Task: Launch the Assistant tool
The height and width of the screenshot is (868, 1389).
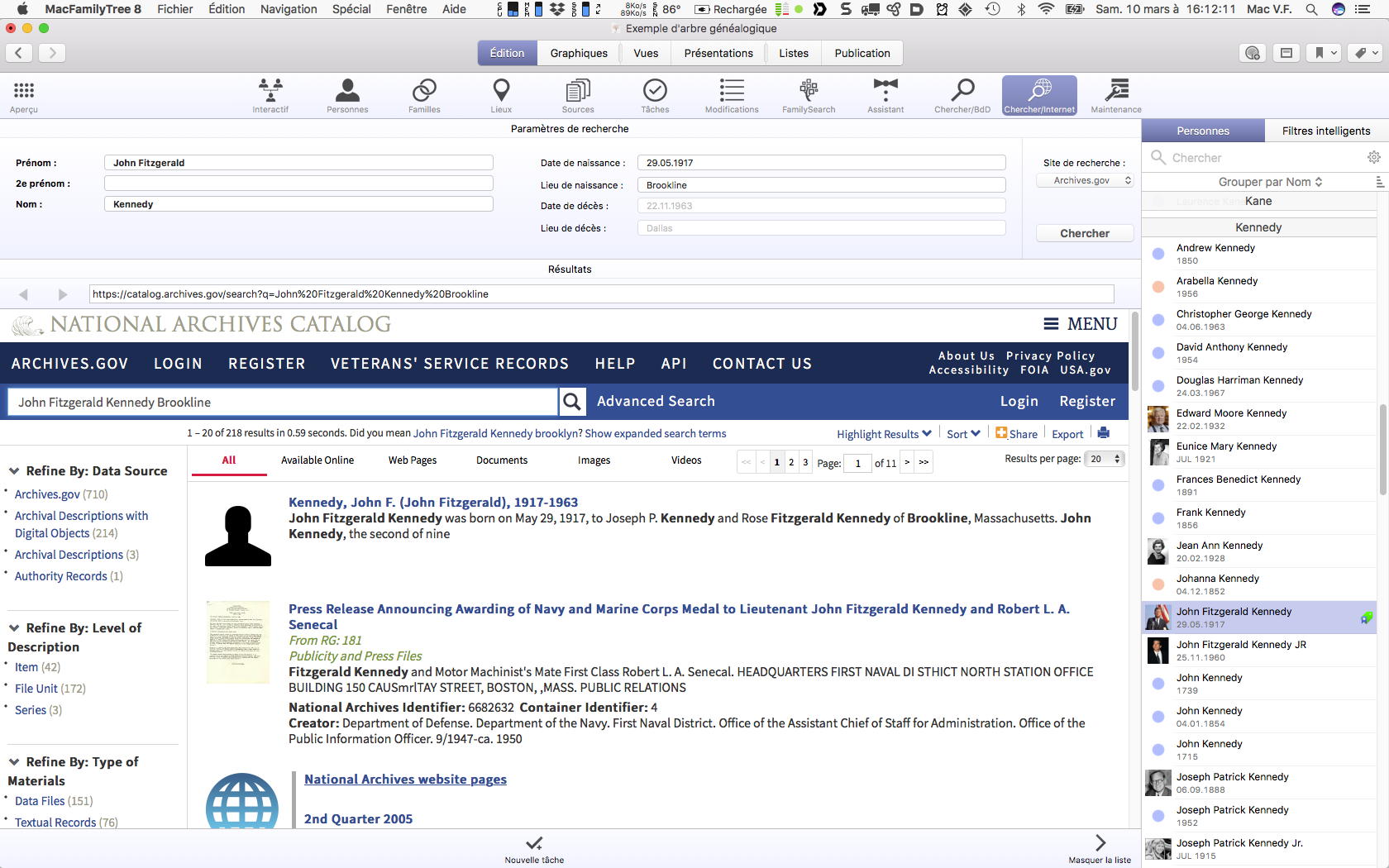Action: click(885, 96)
